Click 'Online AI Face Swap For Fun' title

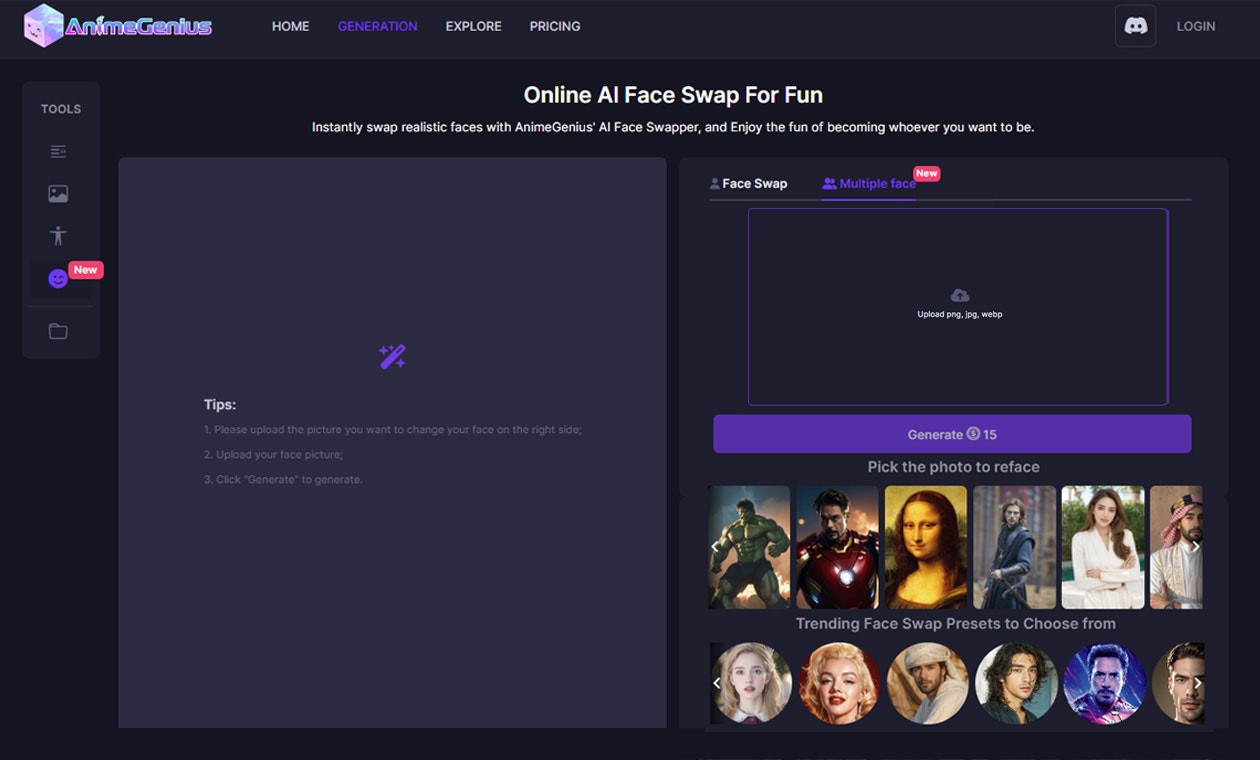coord(673,95)
